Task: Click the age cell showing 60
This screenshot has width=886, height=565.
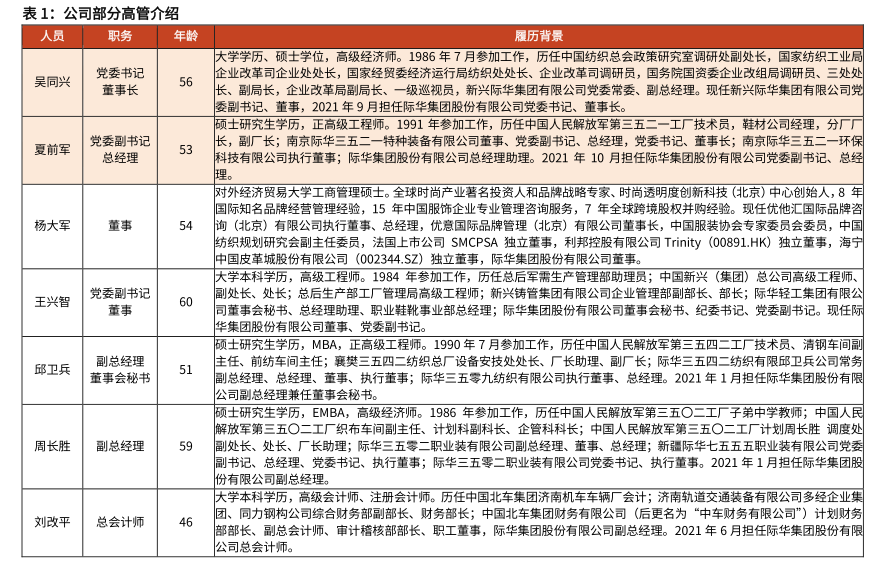Action: [186, 301]
